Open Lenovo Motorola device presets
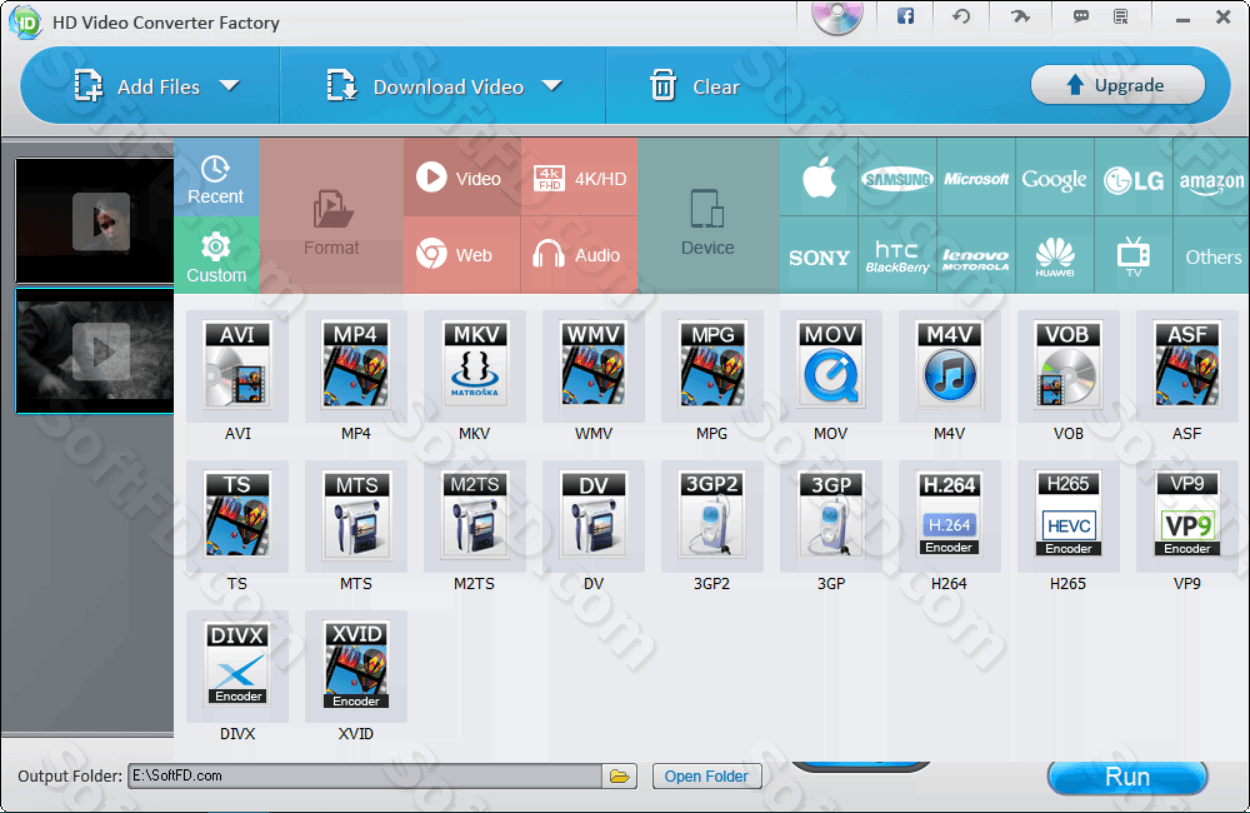The image size is (1250, 813). tap(976, 256)
